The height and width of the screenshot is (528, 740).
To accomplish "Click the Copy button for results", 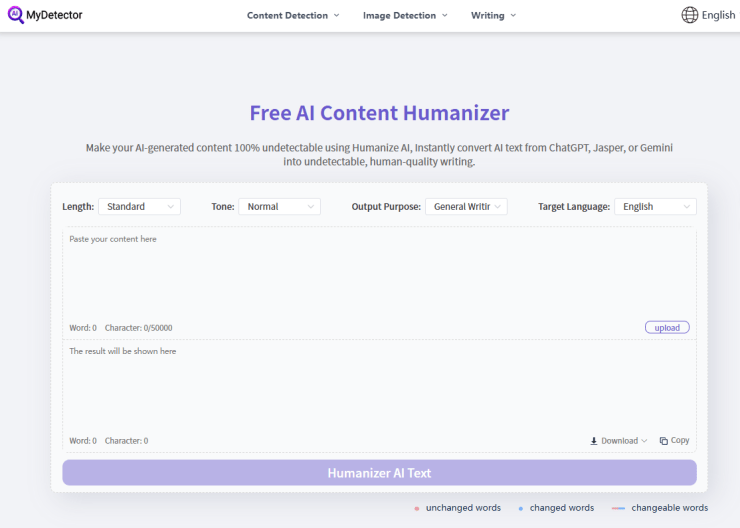I will 680,441.
